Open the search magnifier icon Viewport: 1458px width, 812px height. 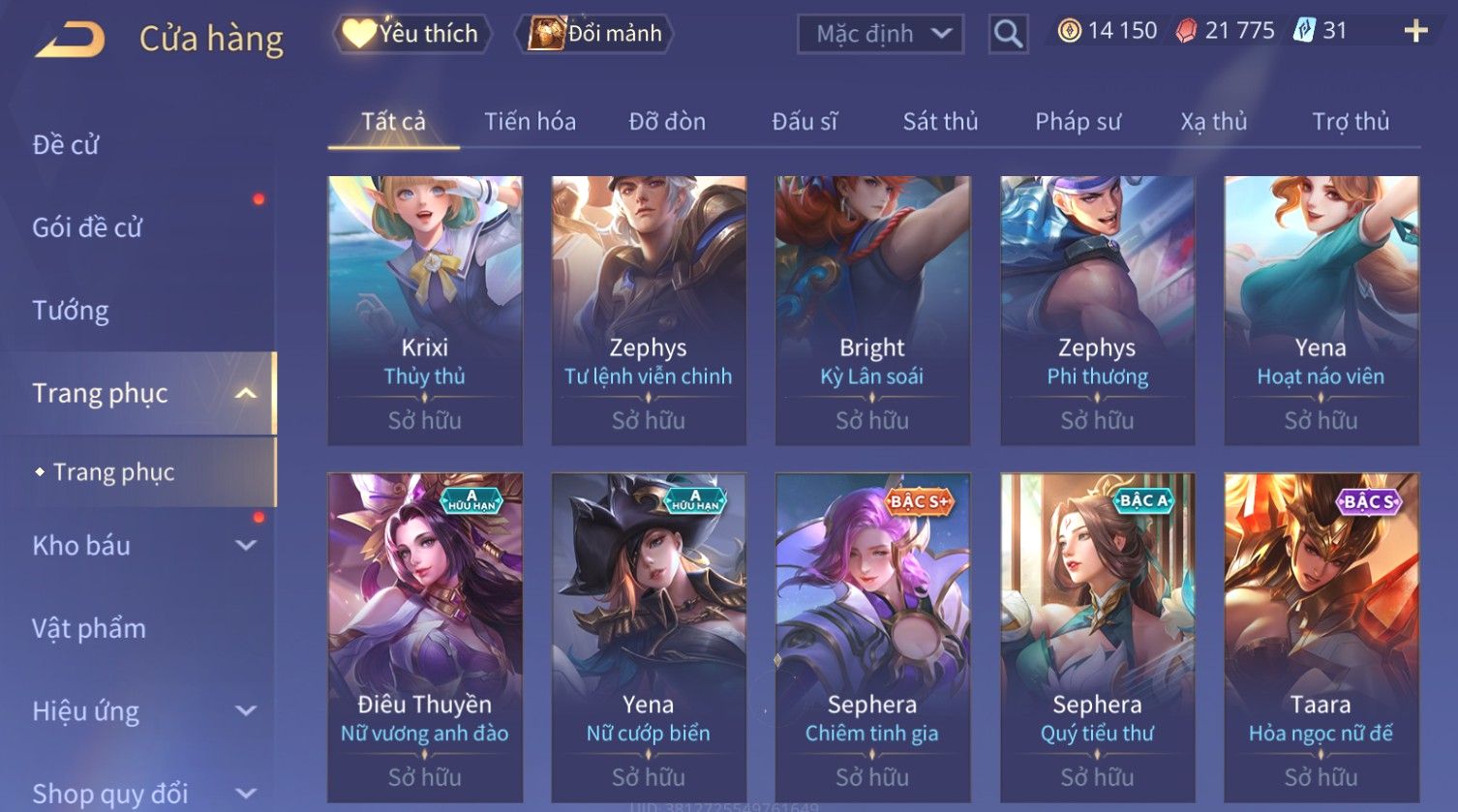point(1008,35)
